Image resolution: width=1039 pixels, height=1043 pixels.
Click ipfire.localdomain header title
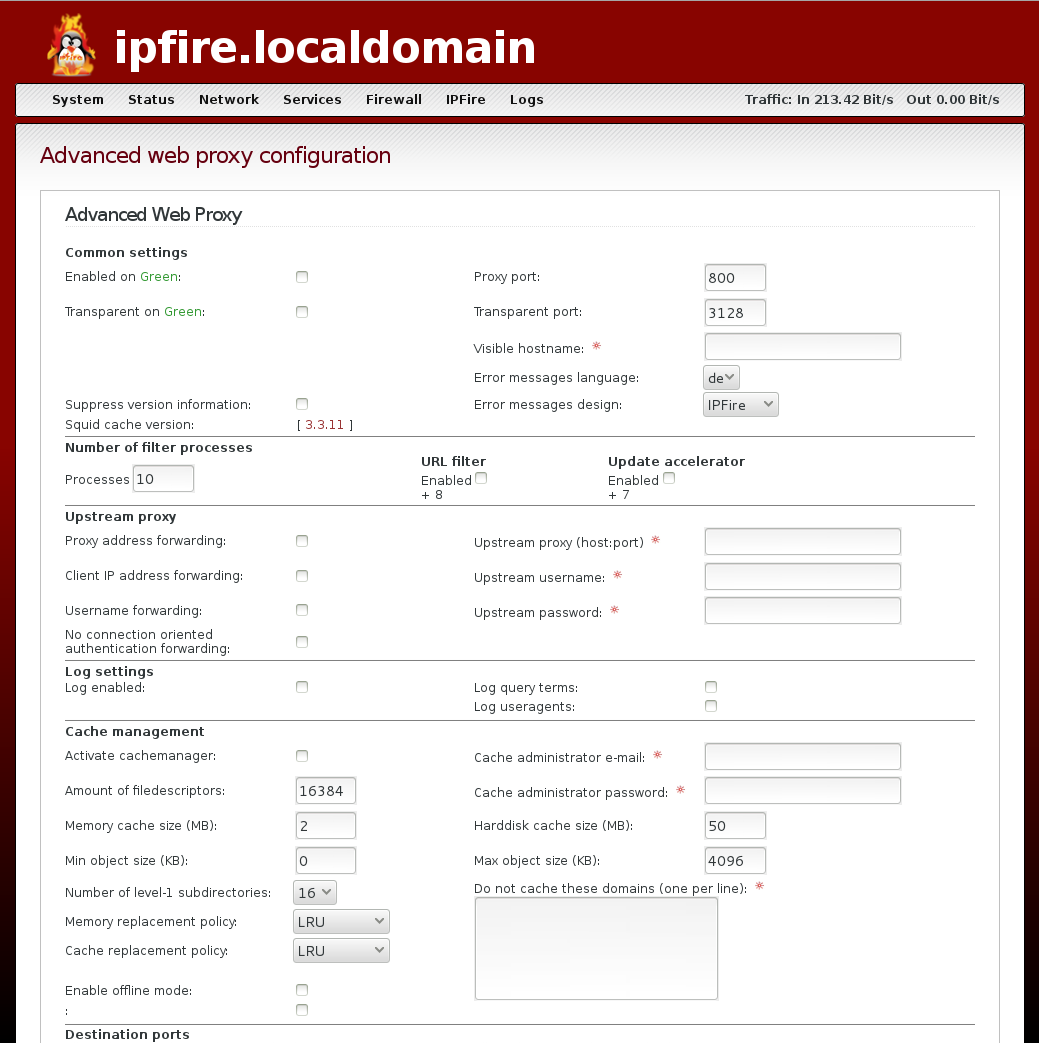coord(325,47)
